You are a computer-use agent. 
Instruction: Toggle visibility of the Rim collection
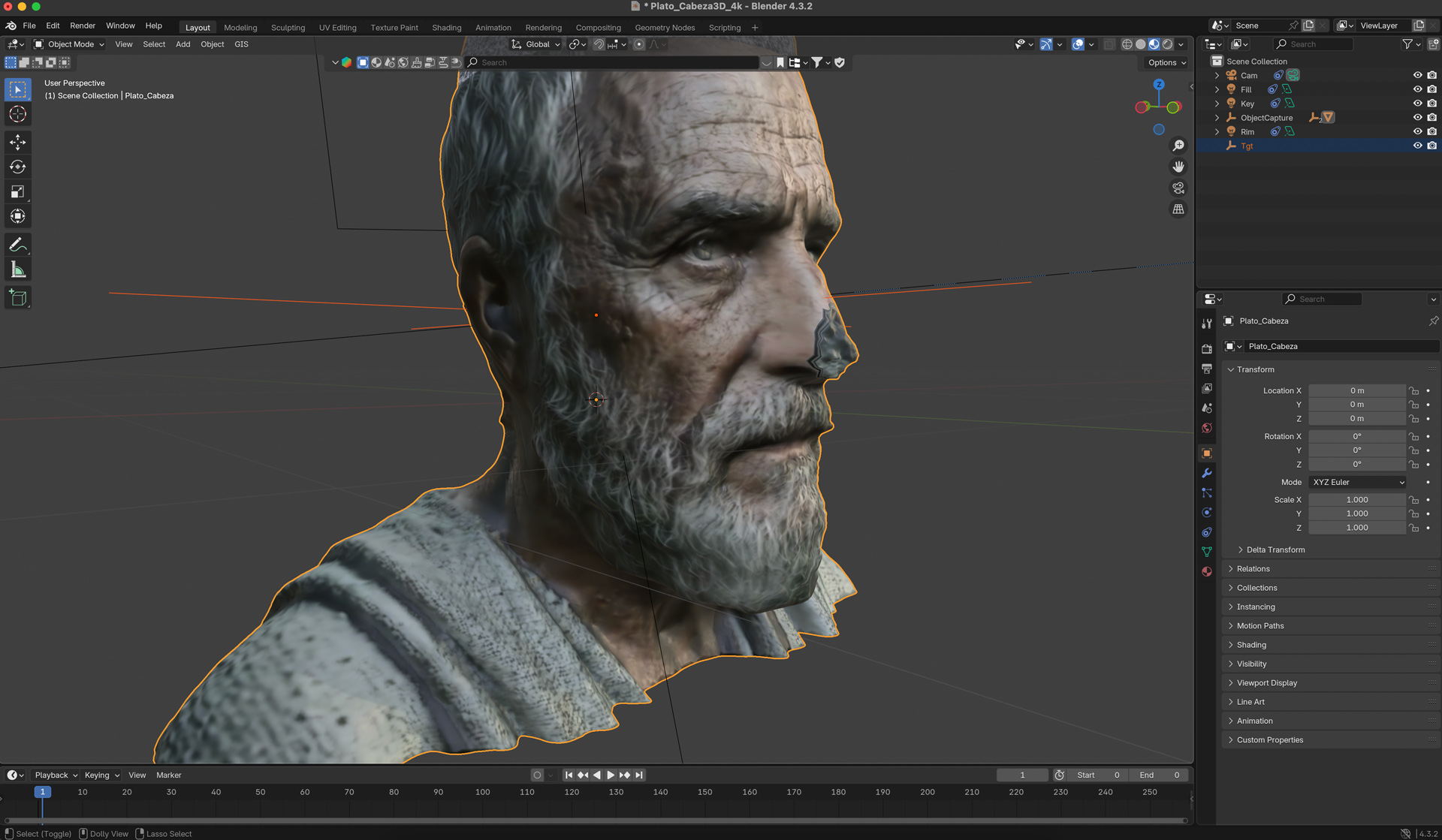[1417, 131]
